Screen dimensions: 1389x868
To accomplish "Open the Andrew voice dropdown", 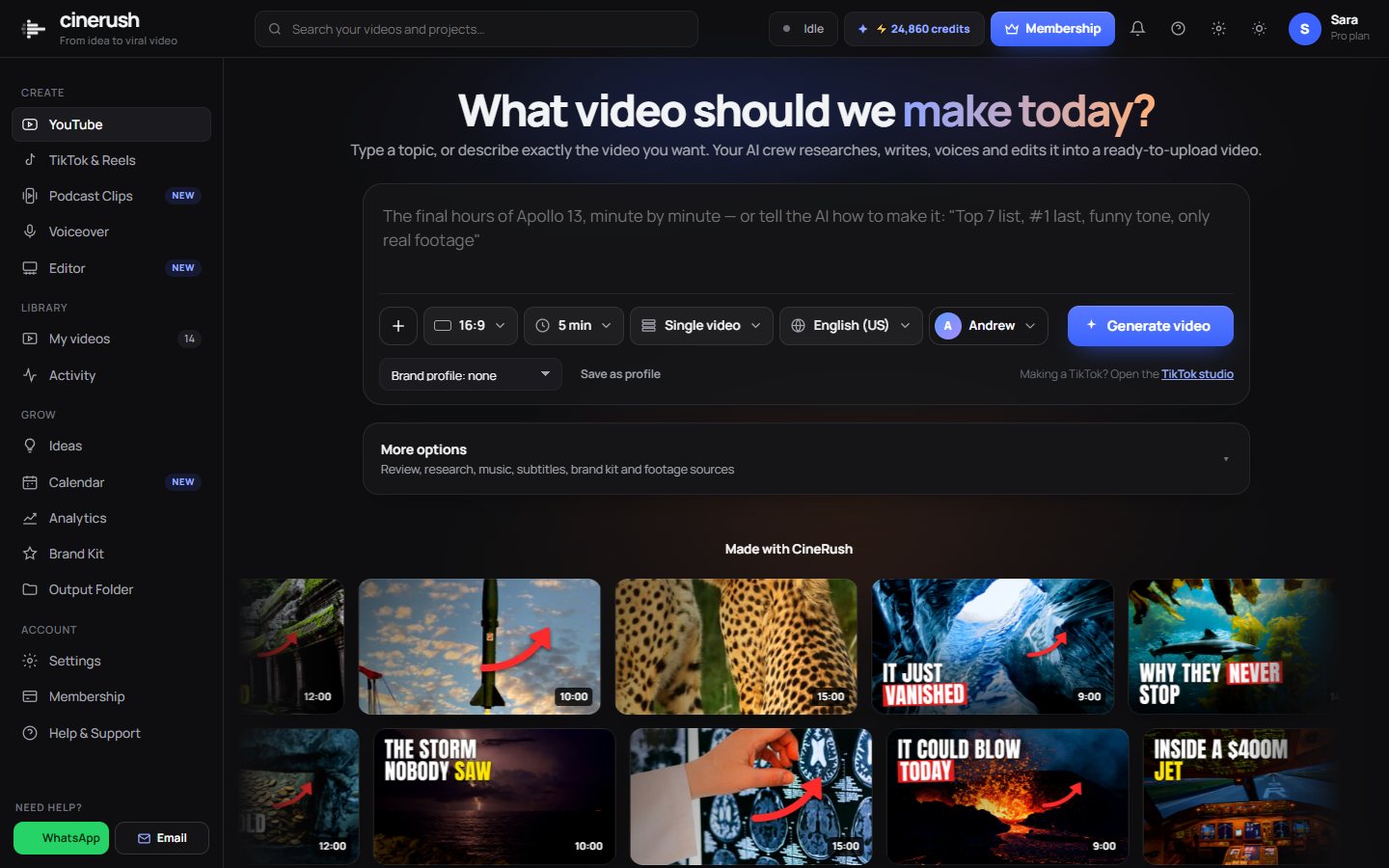I will [989, 326].
